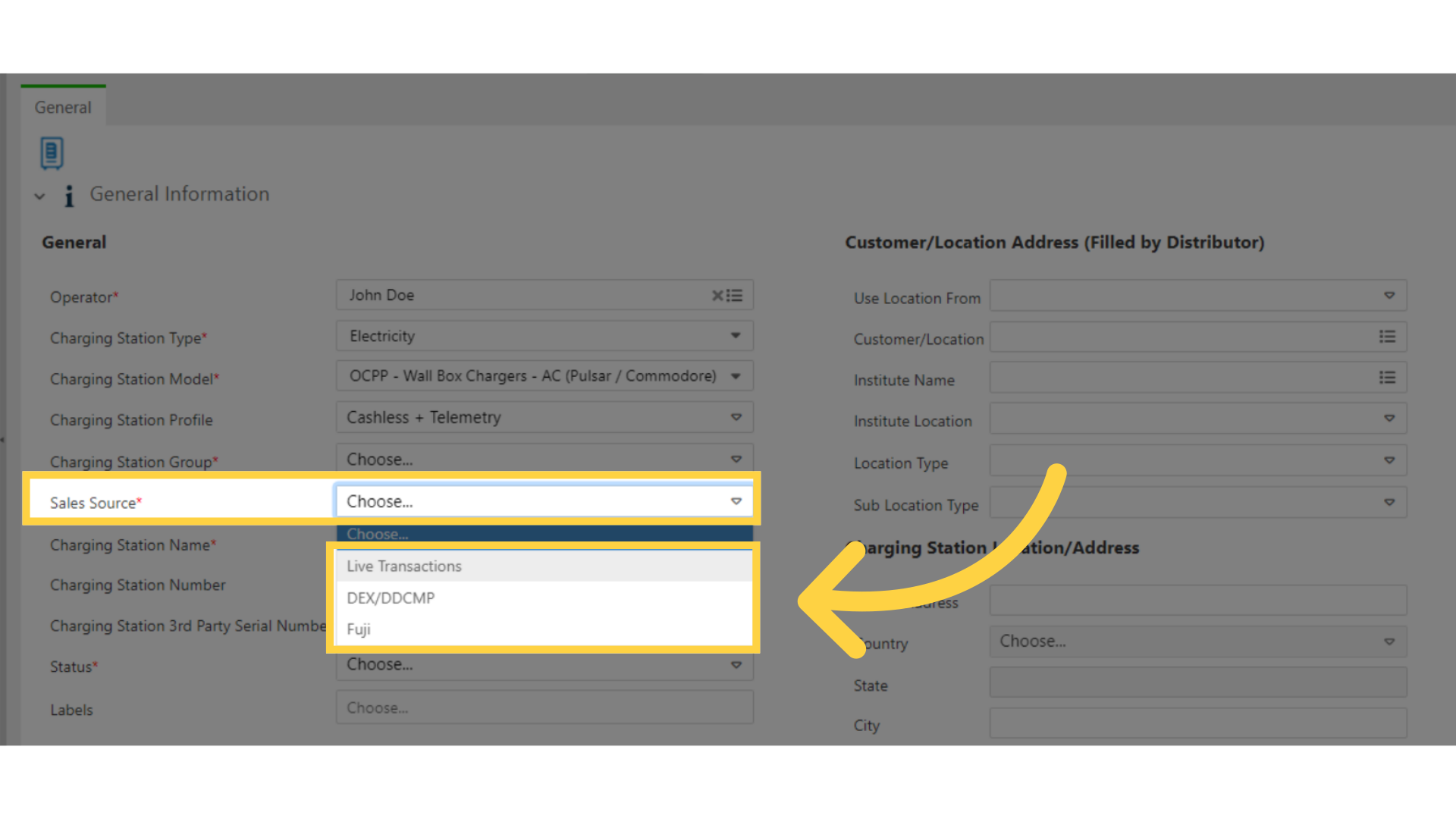Screen dimensions: 1456x819
Task: Open the Charging Station Group dropdown
Action: (544, 460)
